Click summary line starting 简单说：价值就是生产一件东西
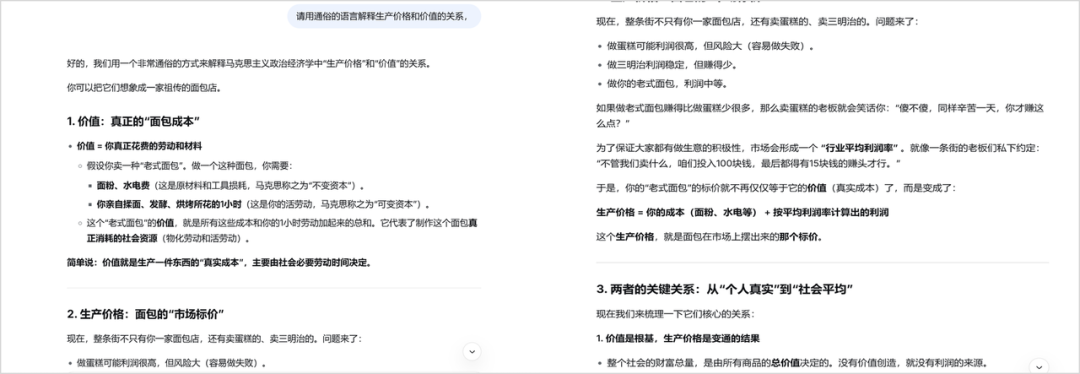 point(219,262)
